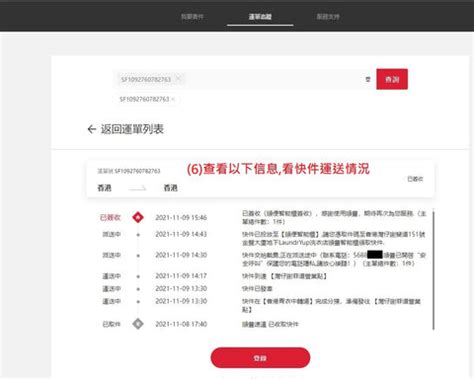Click the locker delivery description mentioning LaundrYup
Screen dimensions: 474x379
pos(334,238)
